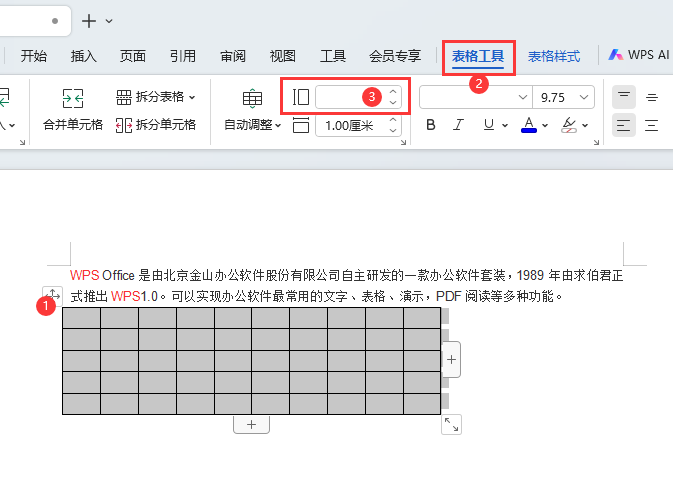Apply blue font color
Screen dimensions: 673x502
tap(529, 125)
